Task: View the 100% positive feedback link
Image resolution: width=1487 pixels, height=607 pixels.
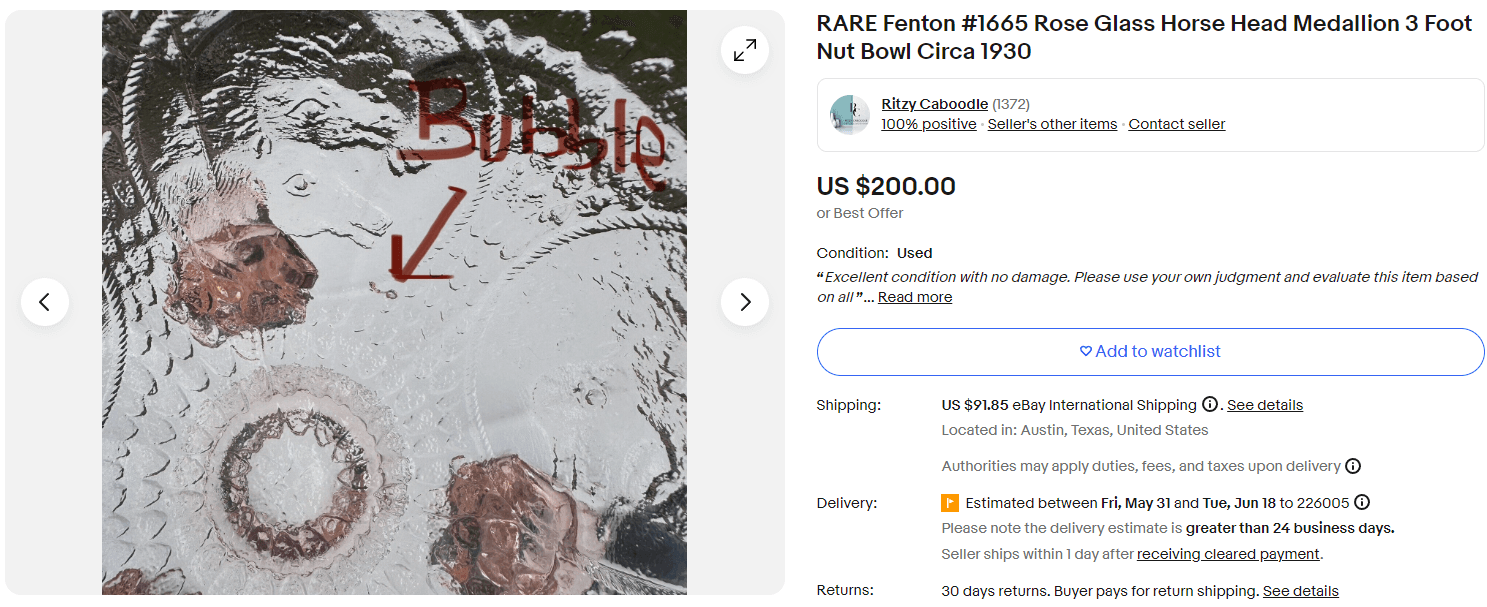Action: (x=928, y=124)
